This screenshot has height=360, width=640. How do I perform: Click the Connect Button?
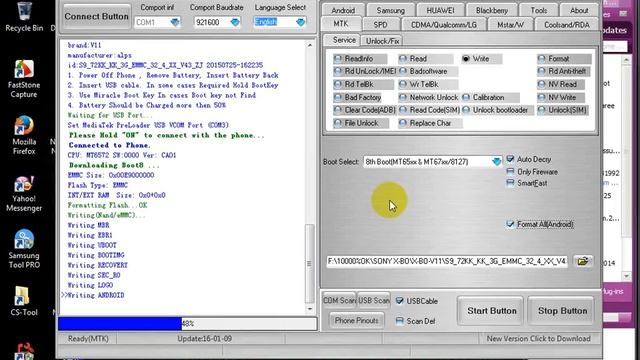click(x=96, y=17)
